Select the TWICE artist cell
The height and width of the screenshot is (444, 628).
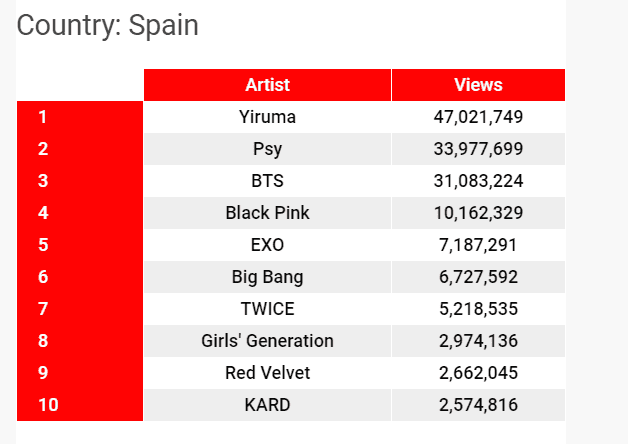(267, 309)
